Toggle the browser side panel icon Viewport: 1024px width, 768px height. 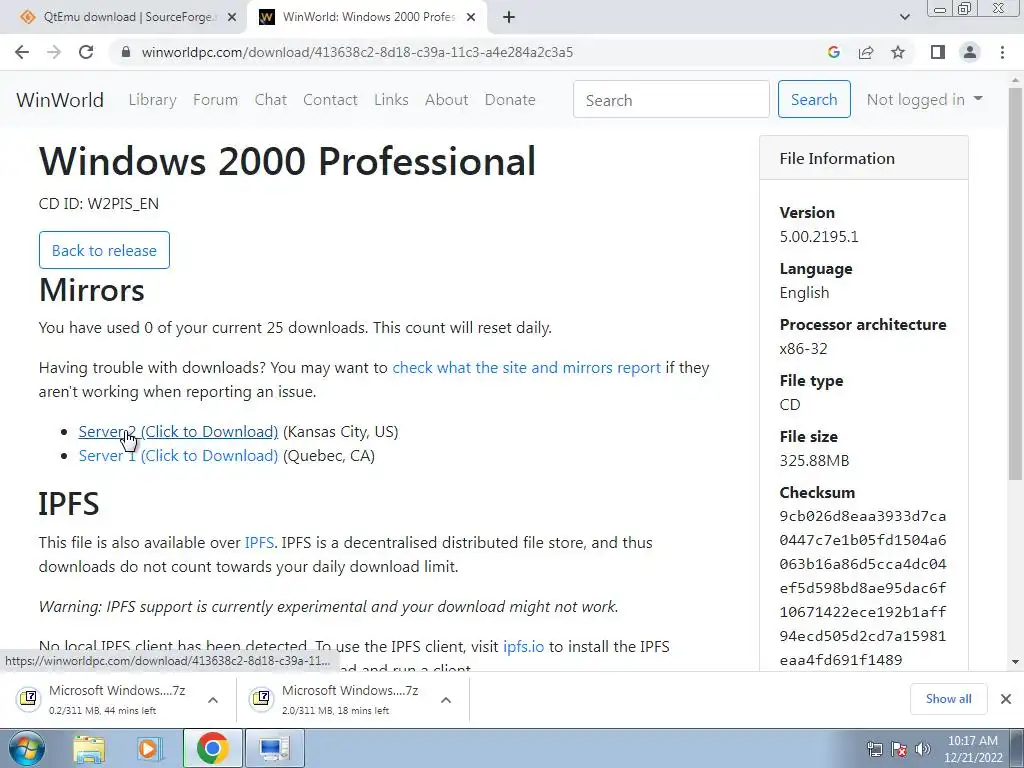click(x=938, y=52)
